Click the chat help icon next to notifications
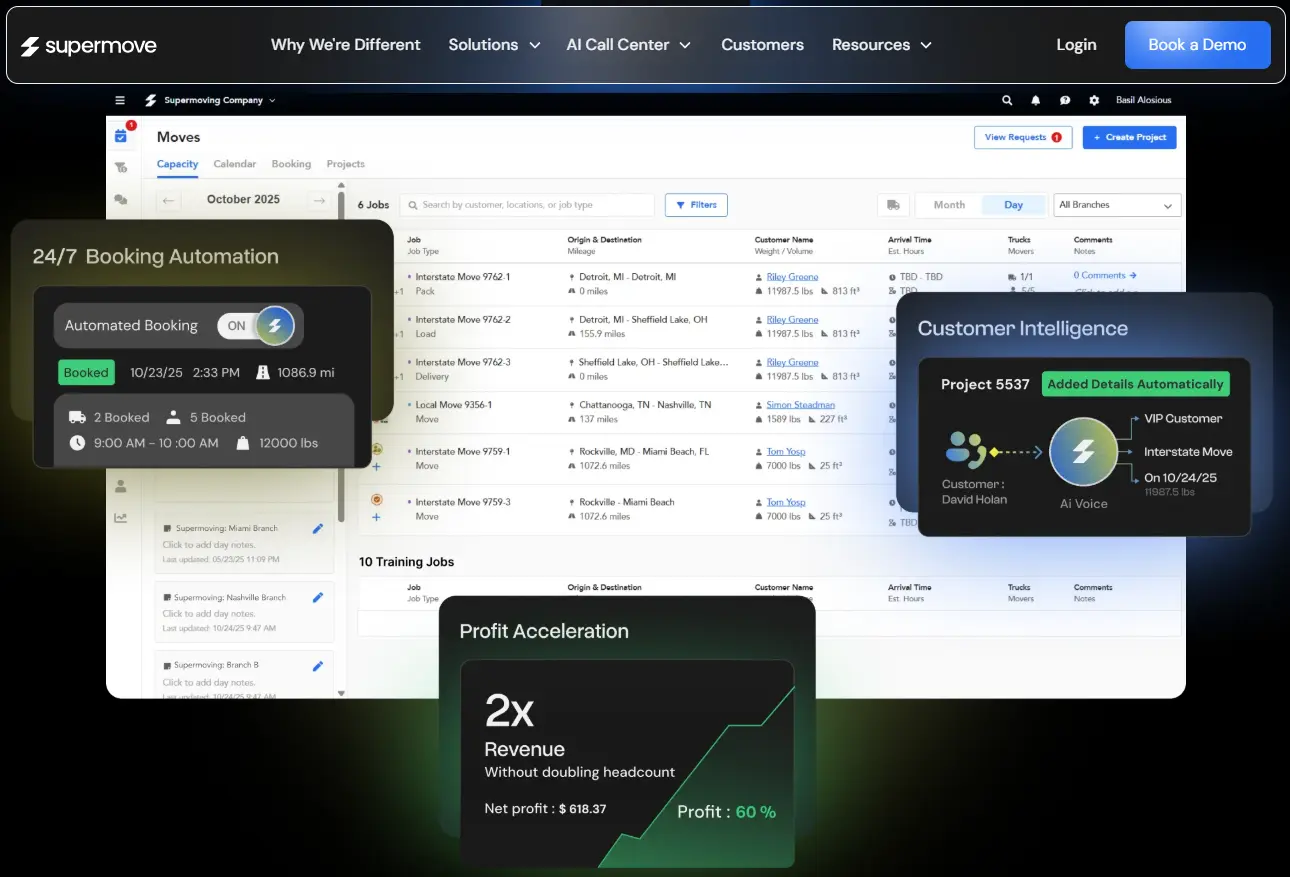 point(1064,100)
